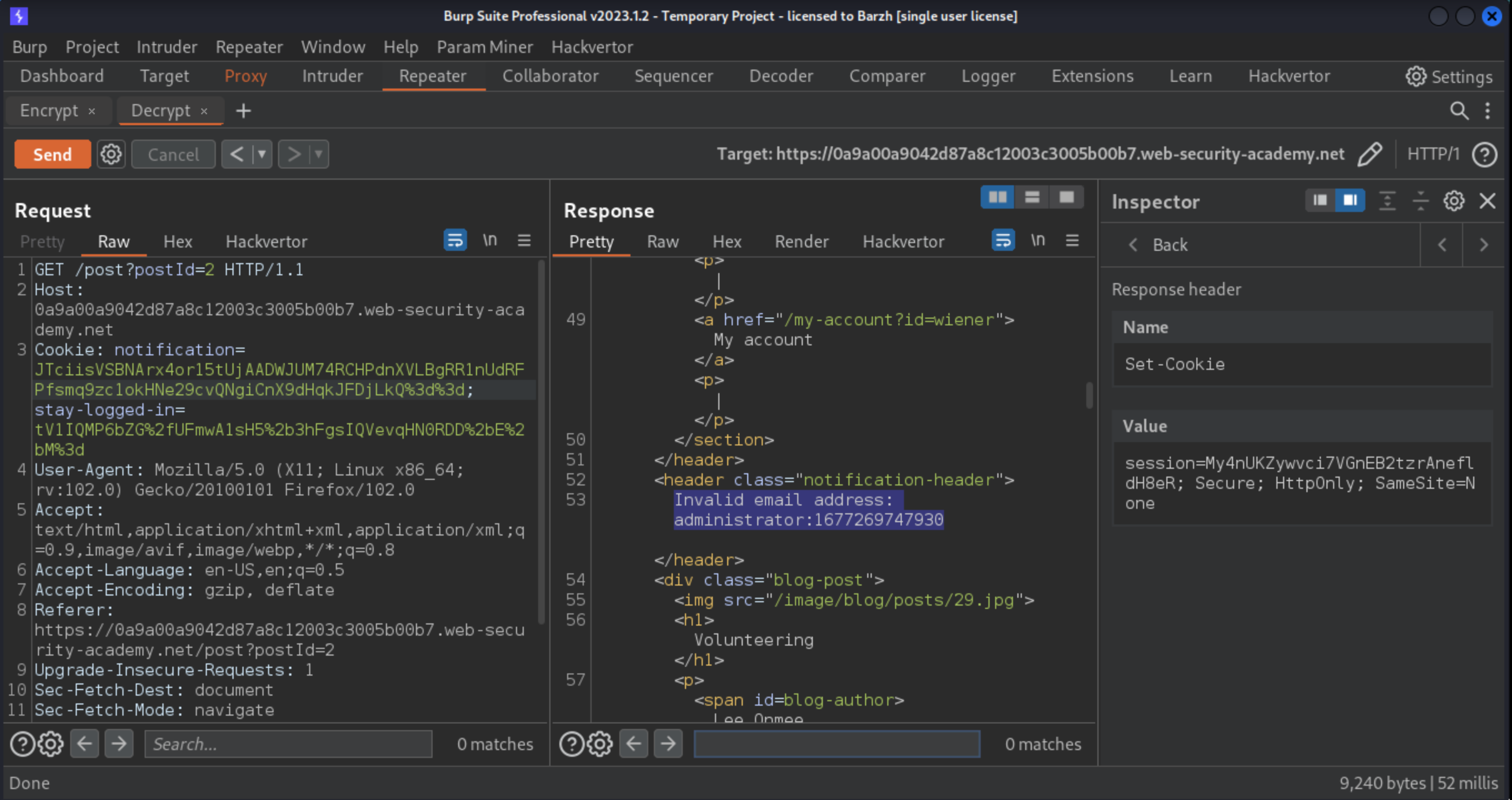Click the orange Send button

coord(52,154)
